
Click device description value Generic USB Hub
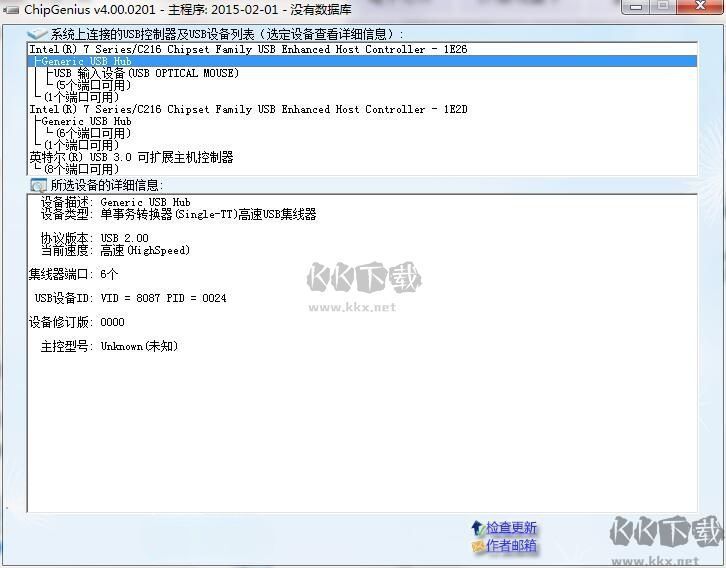145,202
